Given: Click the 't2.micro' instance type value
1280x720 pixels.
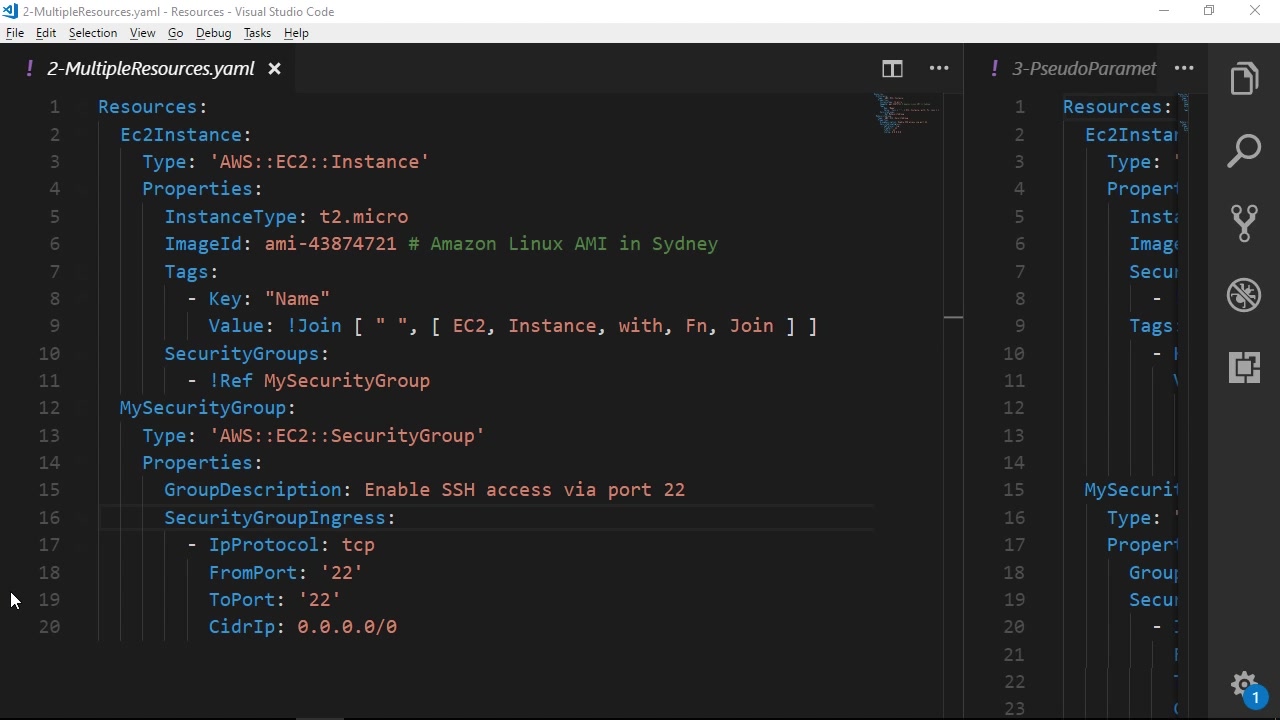Looking at the screenshot, I should pyautogui.click(x=364, y=217).
